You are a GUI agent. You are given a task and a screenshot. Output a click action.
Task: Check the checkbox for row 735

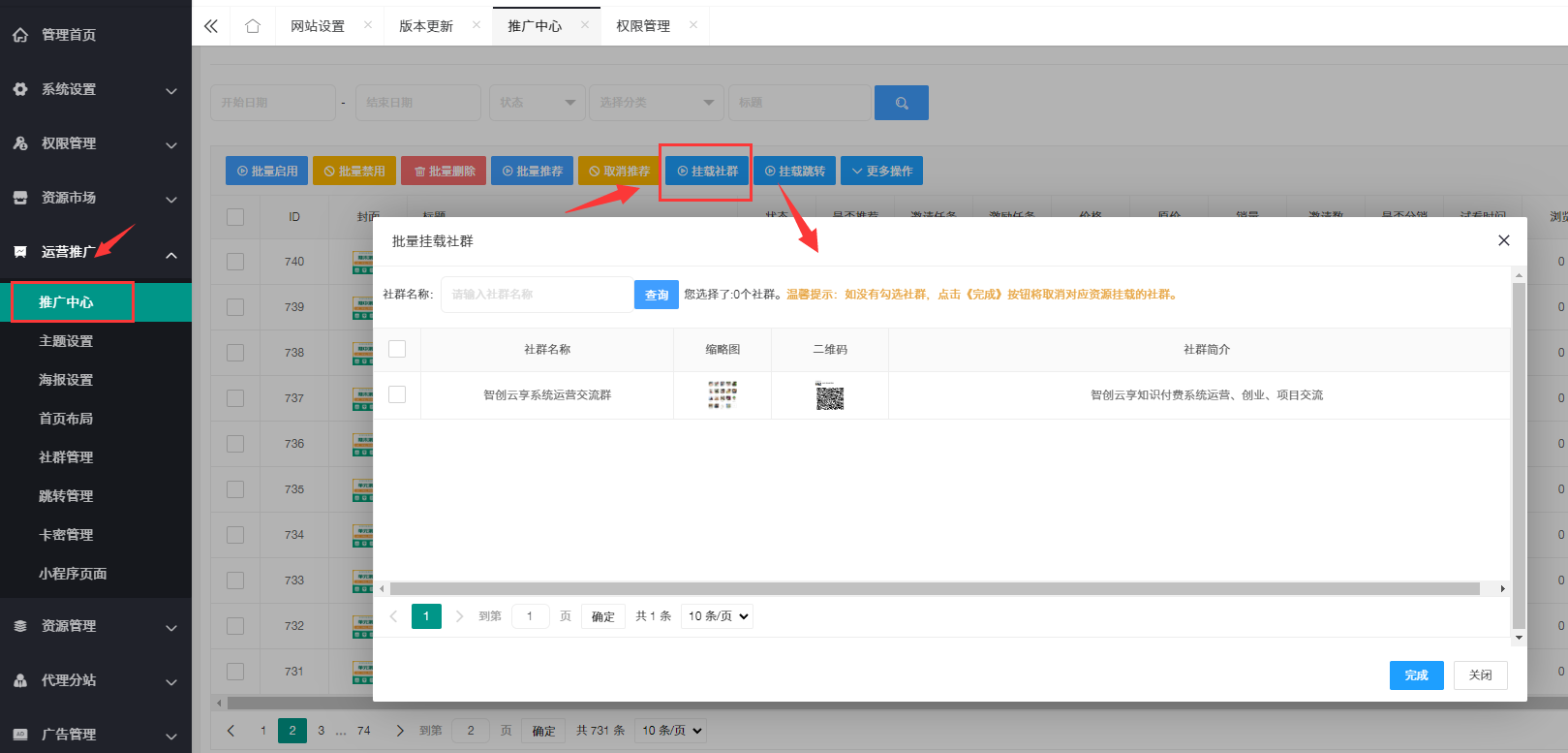coord(235,489)
